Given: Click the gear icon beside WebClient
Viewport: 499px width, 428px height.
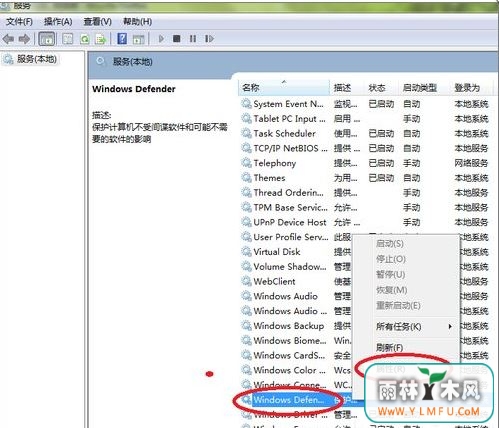Looking at the screenshot, I should (246, 281).
